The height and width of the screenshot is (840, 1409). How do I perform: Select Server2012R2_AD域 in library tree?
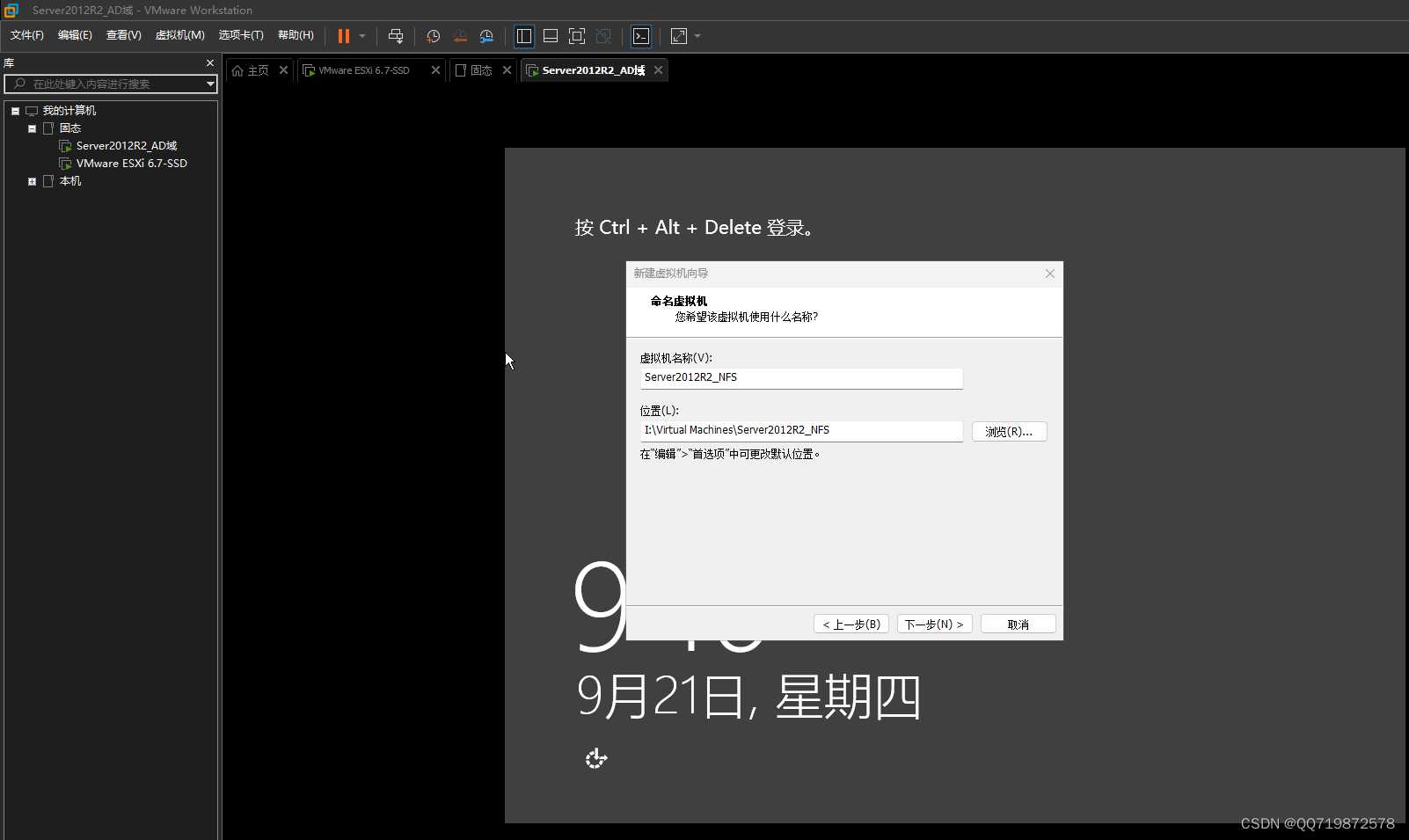pyautogui.click(x=126, y=146)
